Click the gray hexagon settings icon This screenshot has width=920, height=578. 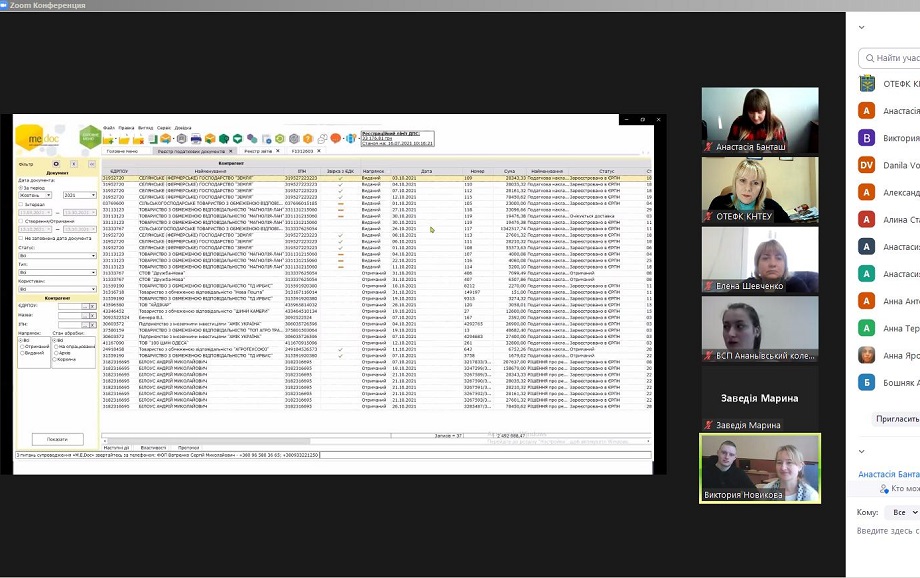294,139
